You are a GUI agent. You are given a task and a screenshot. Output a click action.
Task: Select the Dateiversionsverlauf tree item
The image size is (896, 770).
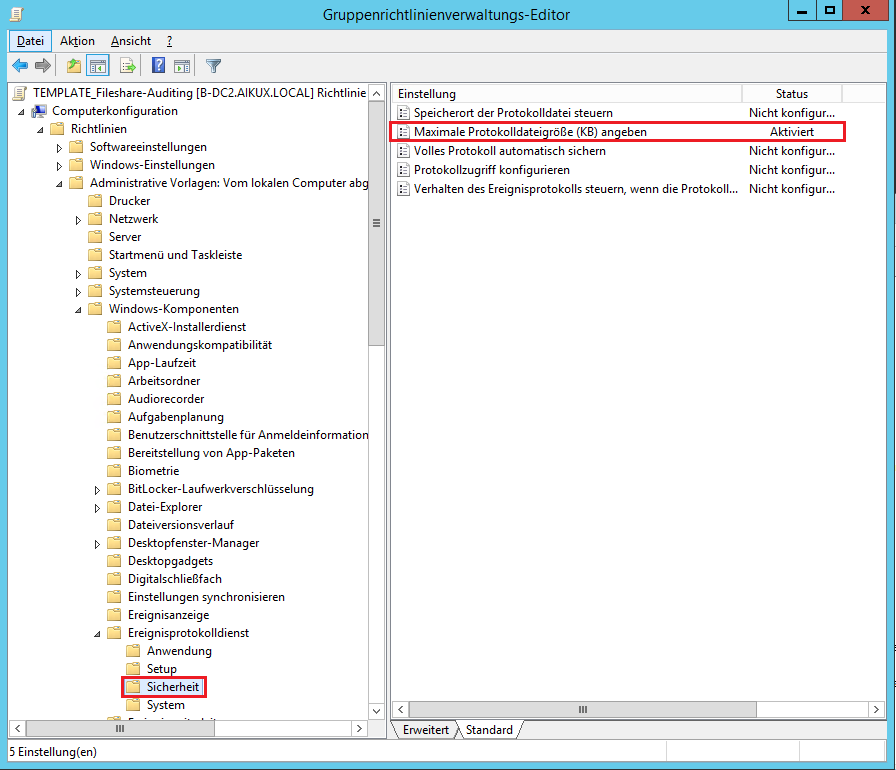(x=181, y=525)
